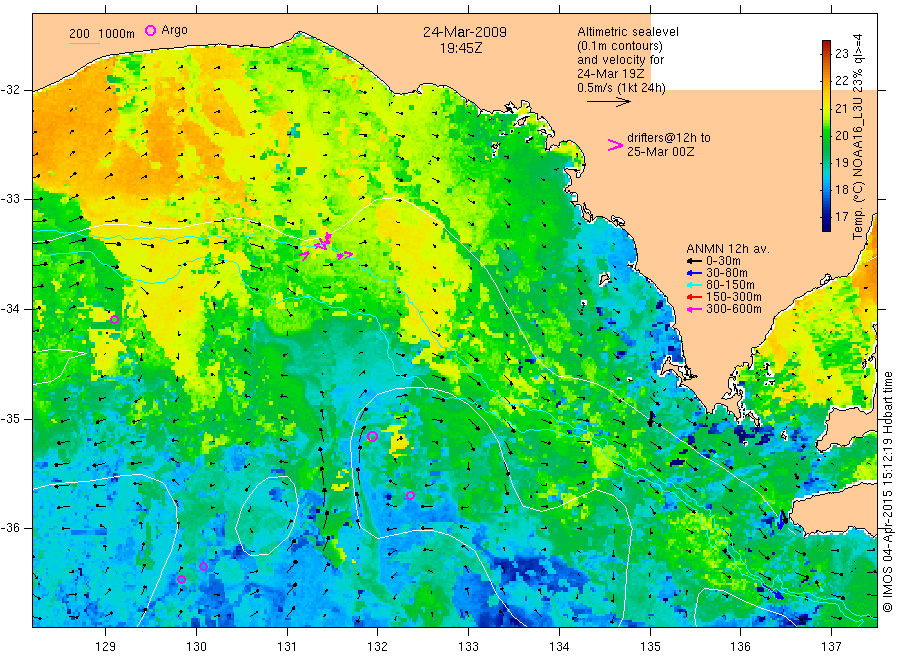Click the 'Altimetric sealevel' heading text
The width and height of the screenshot is (900, 660).
pyautogui.click(x=628, y=32)
